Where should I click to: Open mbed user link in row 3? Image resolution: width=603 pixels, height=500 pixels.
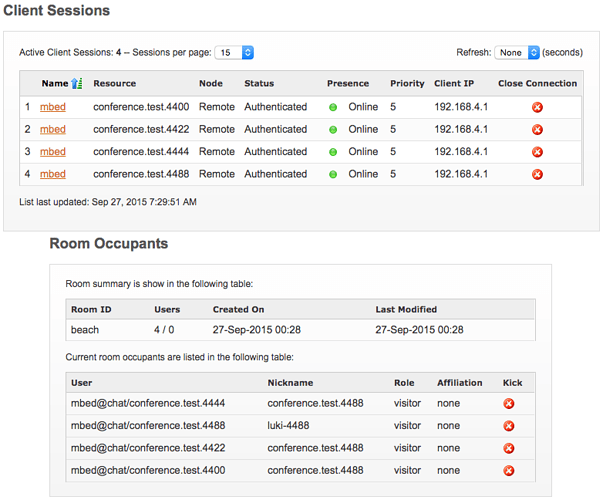(53, 152)
